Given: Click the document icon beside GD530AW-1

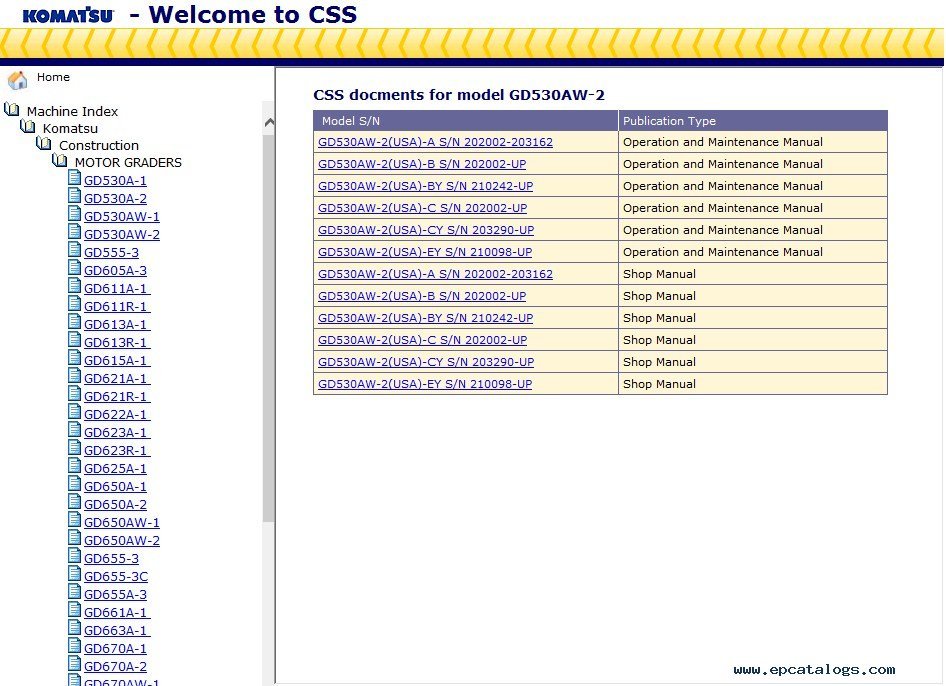Looking at the screenshot, I should (74, 214).
